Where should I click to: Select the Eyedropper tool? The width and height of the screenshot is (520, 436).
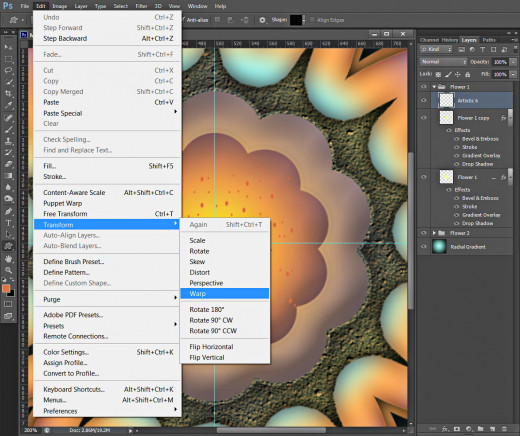(8, 105)
